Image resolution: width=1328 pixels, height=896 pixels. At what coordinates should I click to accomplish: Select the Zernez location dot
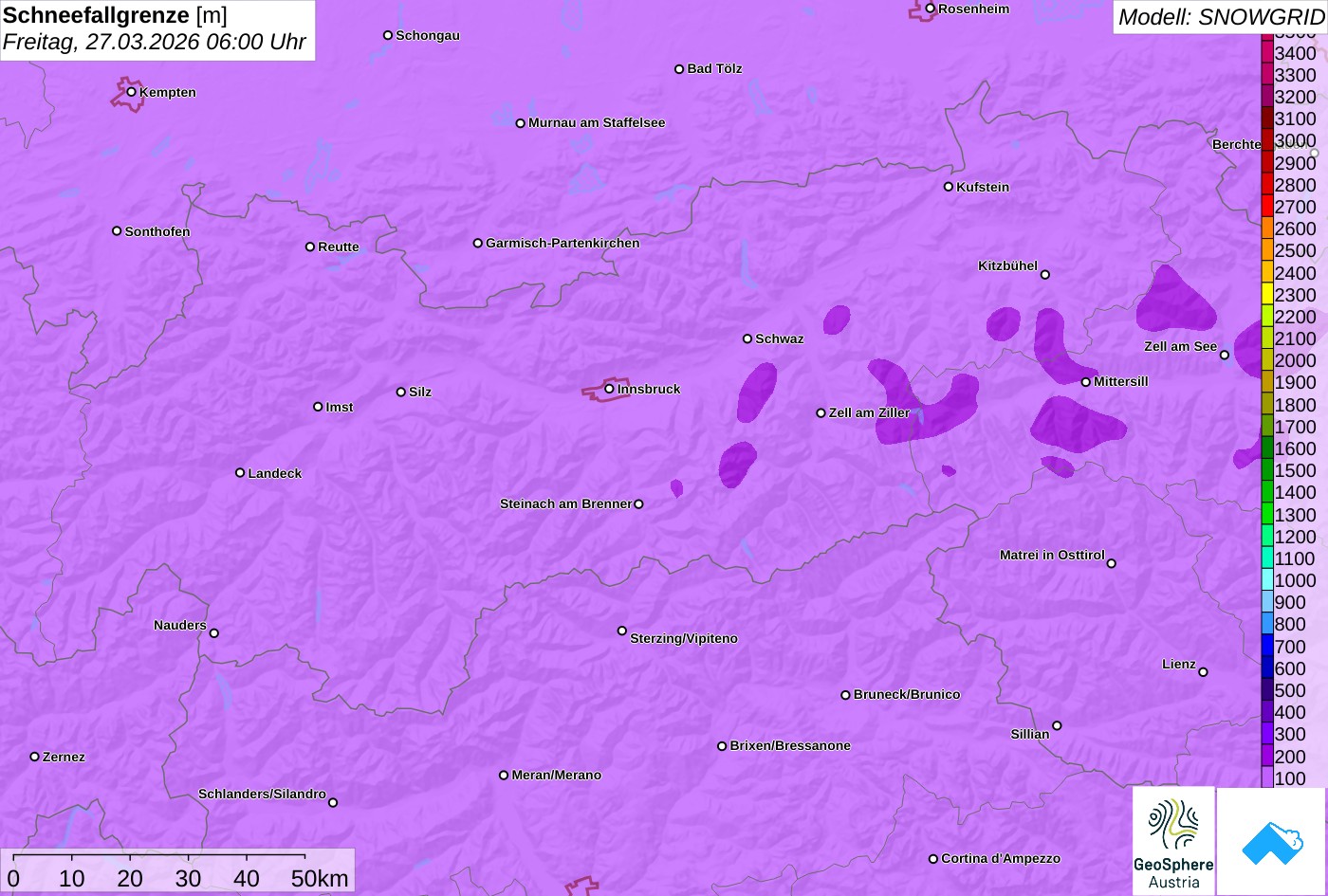pos(35,757)
